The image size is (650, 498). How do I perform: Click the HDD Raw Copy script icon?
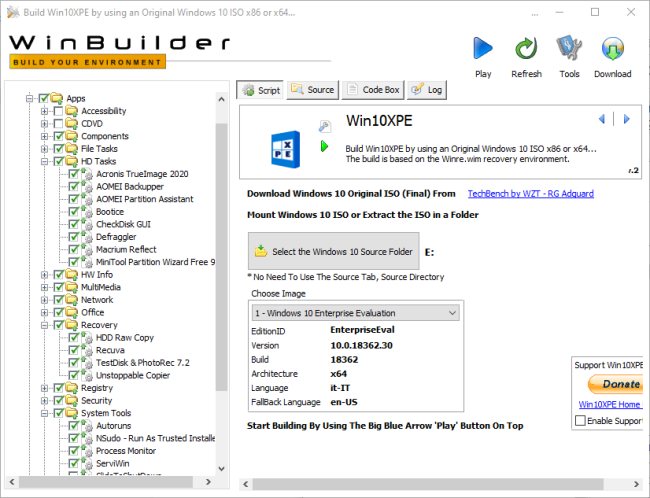tap(87, 338)
